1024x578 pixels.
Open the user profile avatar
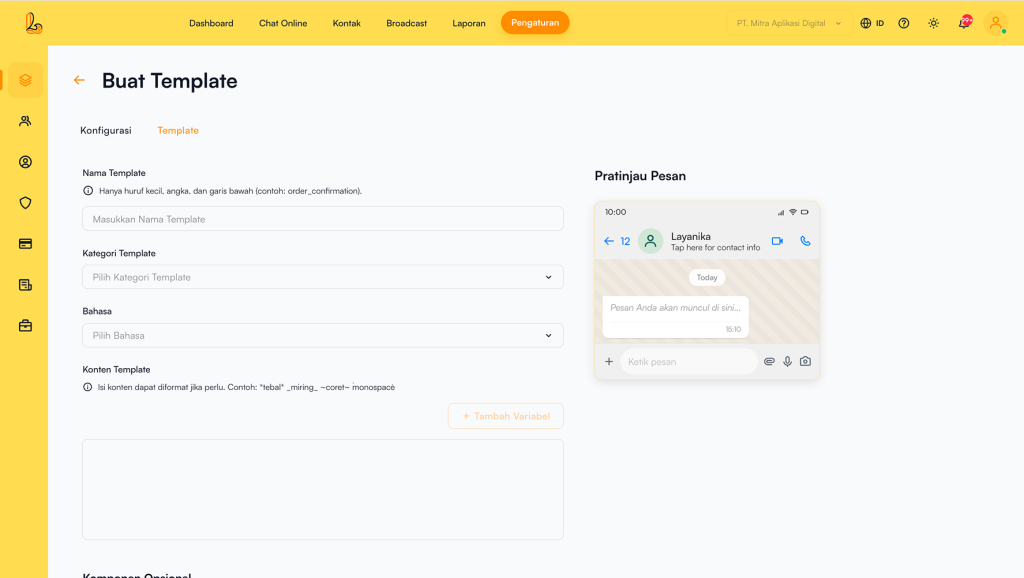tap(995, 23)
